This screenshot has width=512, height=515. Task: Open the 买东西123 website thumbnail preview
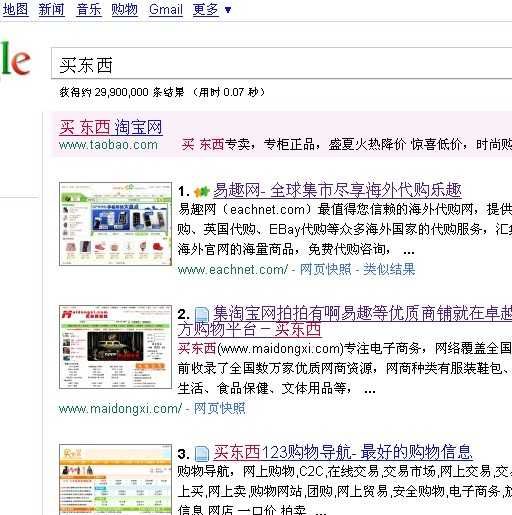point(115,479)
